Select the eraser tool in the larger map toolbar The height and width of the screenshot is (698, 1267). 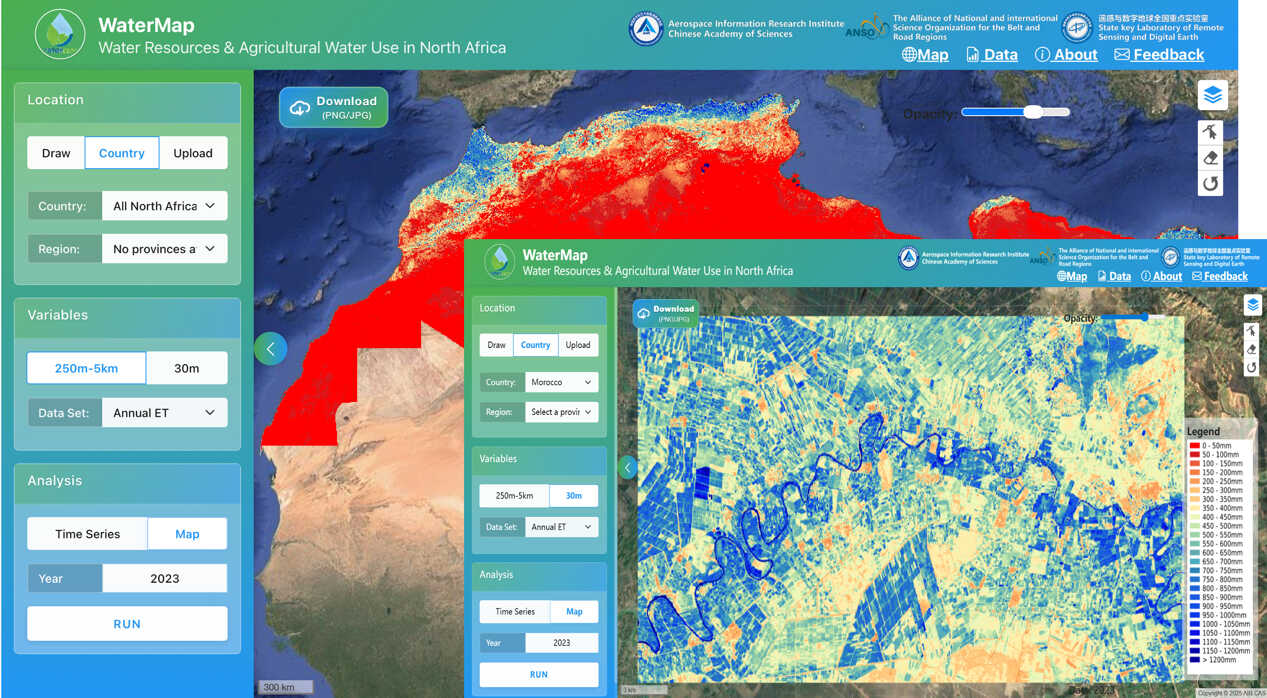(x=1210, y=158)
